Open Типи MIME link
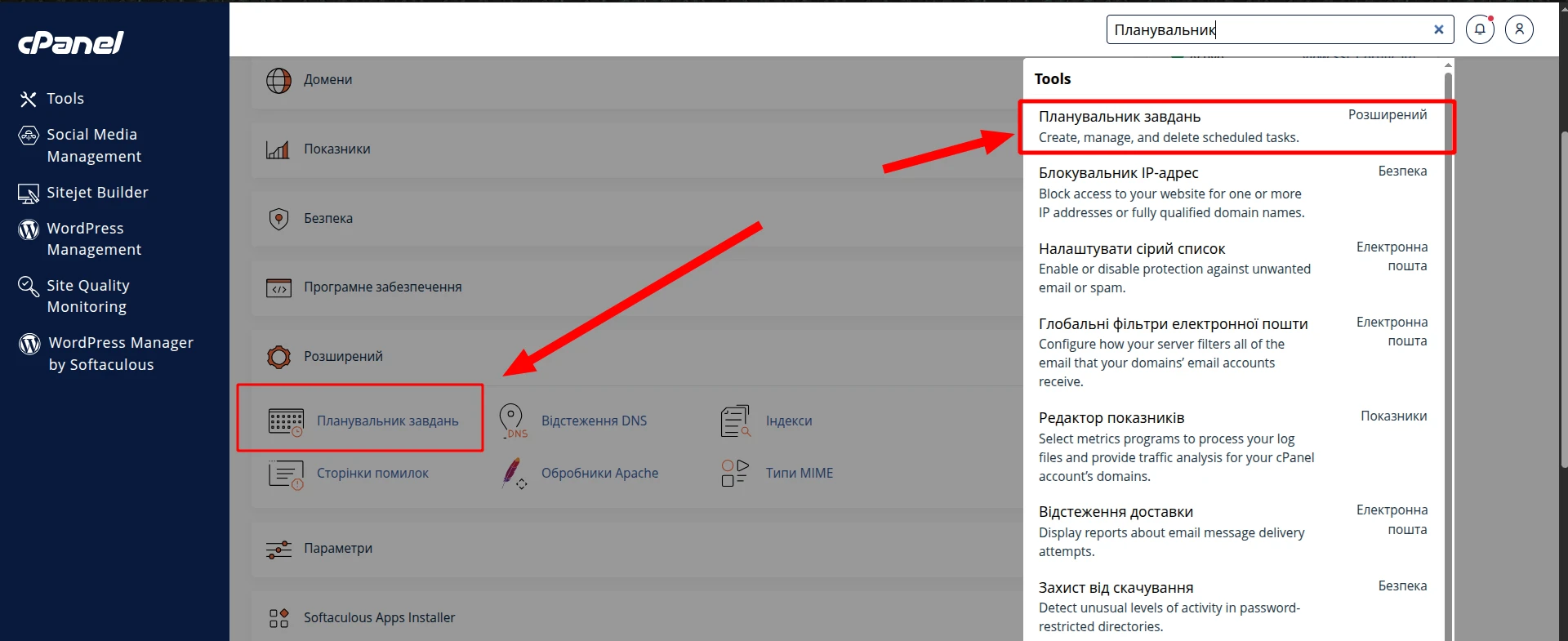The height and width of the screenshot is (641, 1568). point(800,474)
